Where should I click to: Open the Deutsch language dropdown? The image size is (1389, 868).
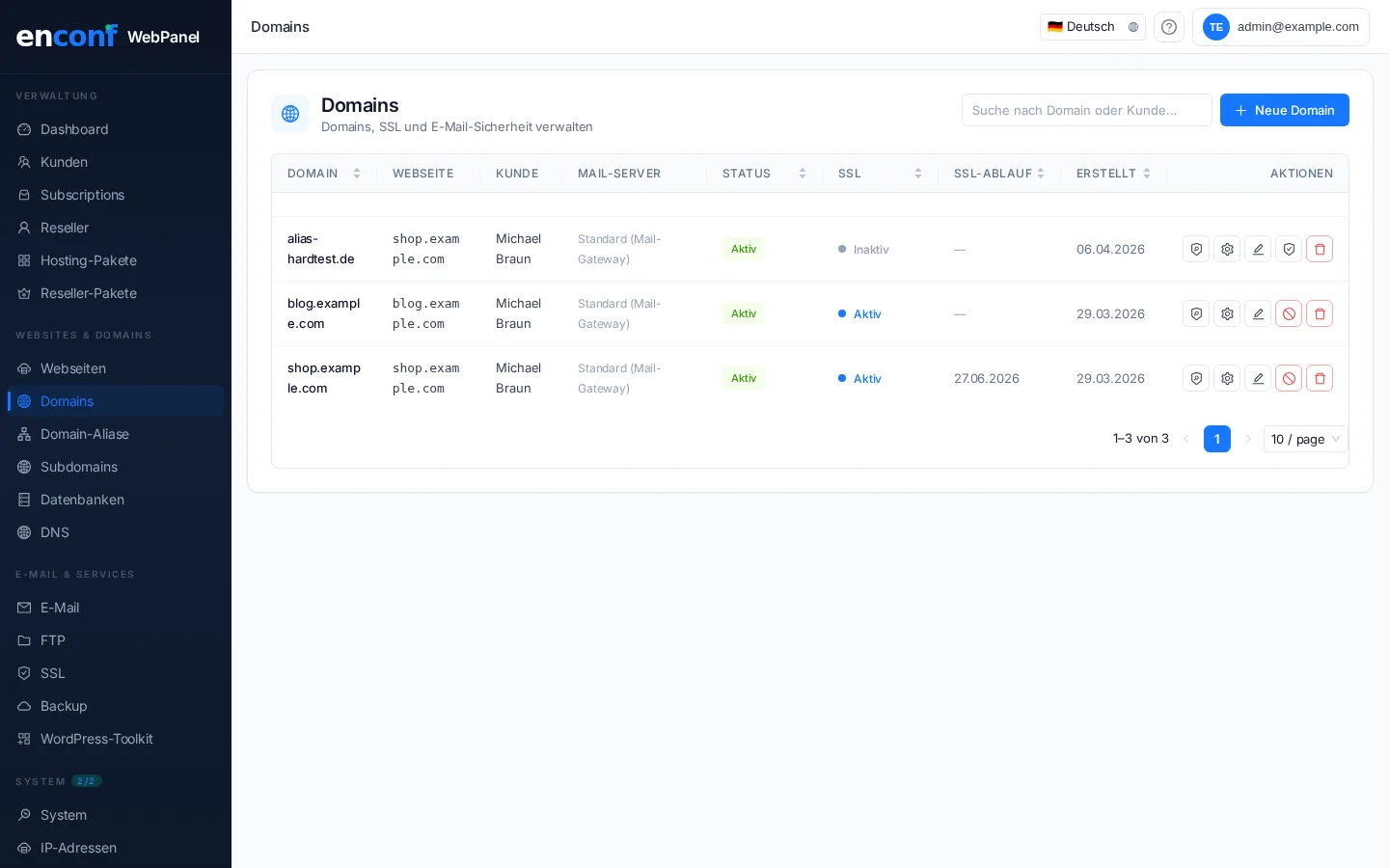click(x=1092, y=27)
